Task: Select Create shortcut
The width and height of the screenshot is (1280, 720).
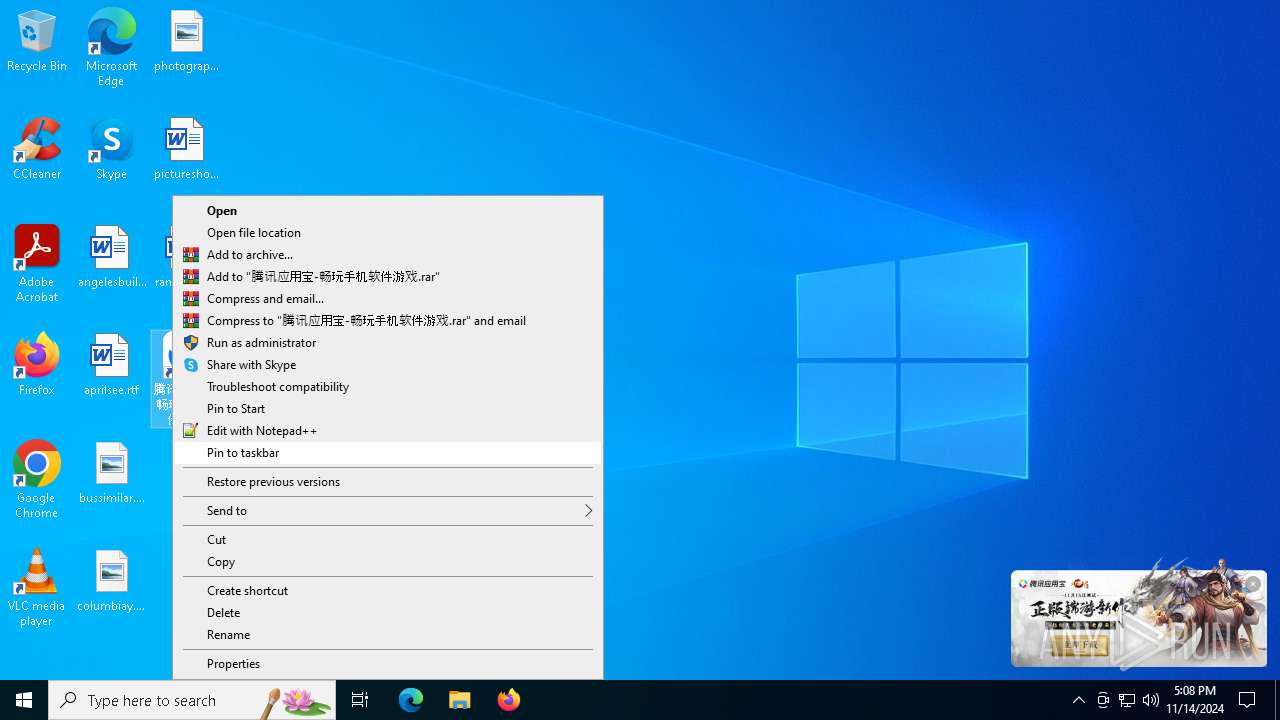Action: (388, 591)
